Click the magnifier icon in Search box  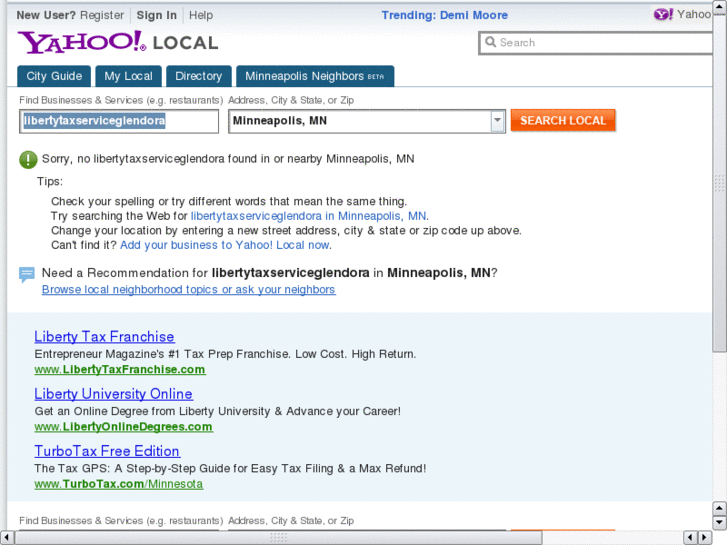point(490,42)
